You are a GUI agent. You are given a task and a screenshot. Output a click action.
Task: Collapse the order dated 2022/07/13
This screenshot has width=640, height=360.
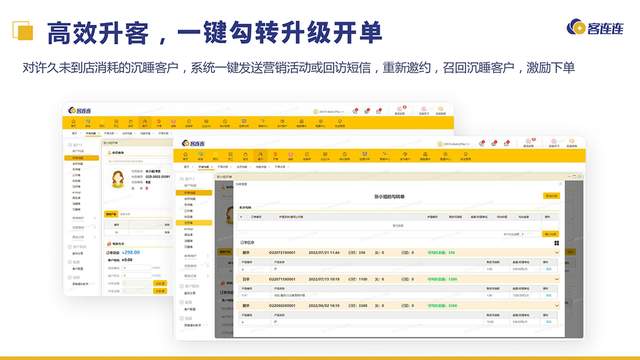point(556,279)
